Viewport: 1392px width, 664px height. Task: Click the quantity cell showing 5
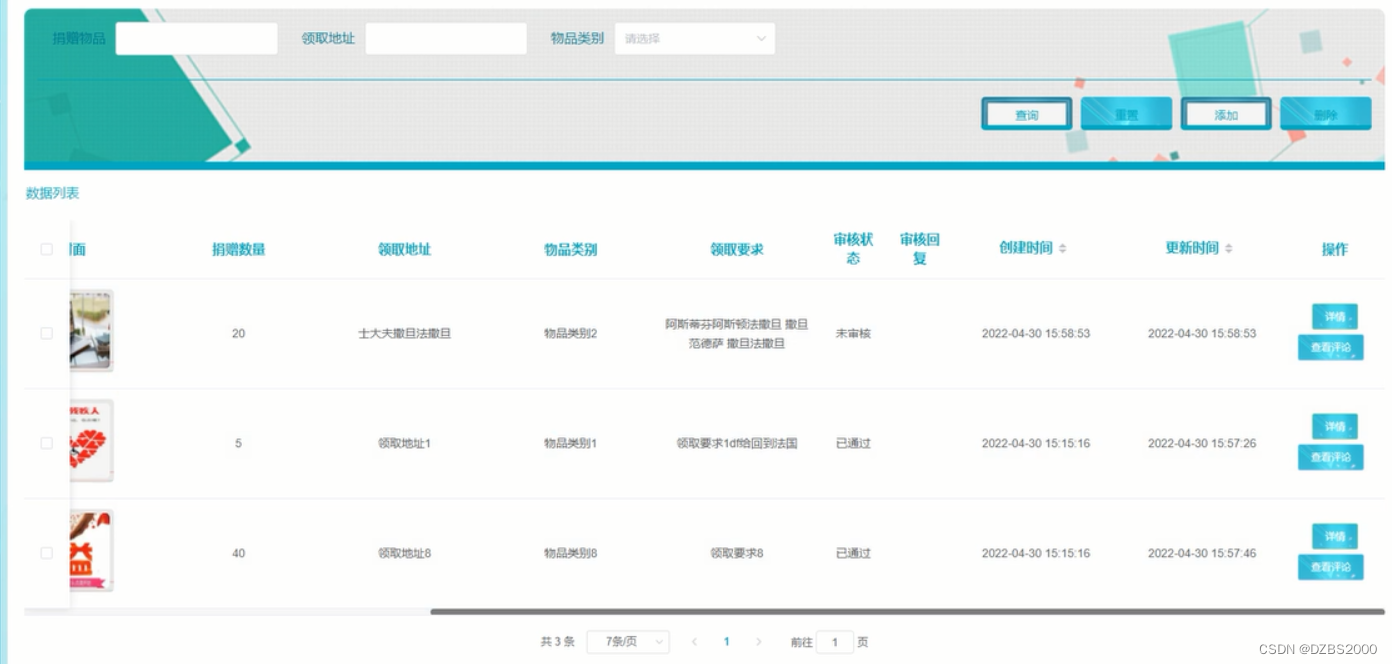(x=238, y=443)
